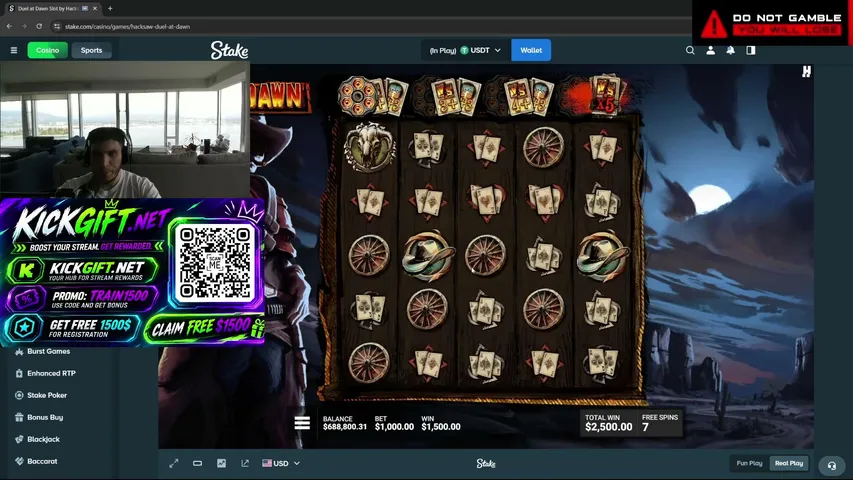Switch to Real Play mode
The image size is (853, 480).
[789, 463]
